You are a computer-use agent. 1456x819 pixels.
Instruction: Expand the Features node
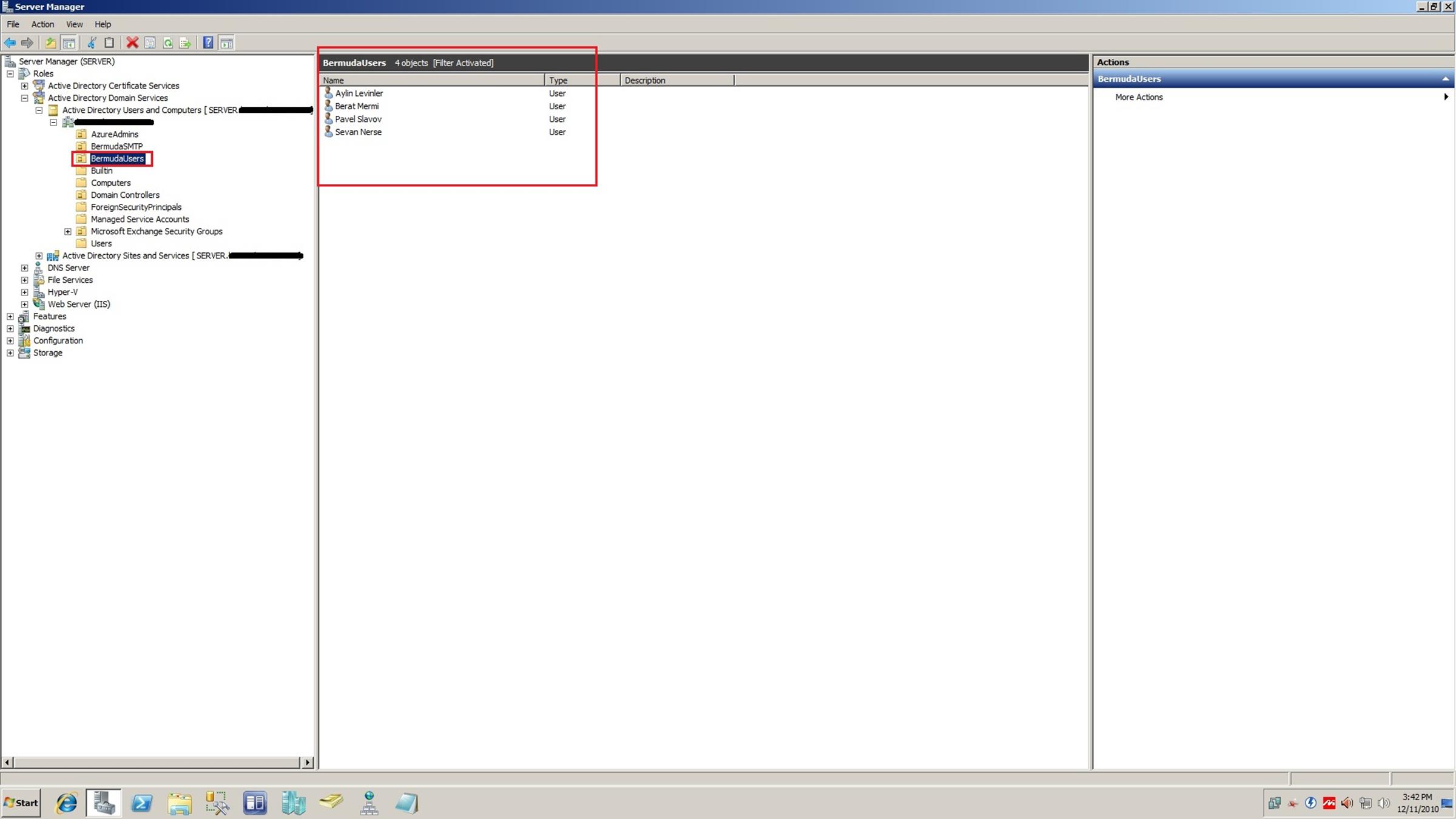pyautogui.click(x=10, y=316)
